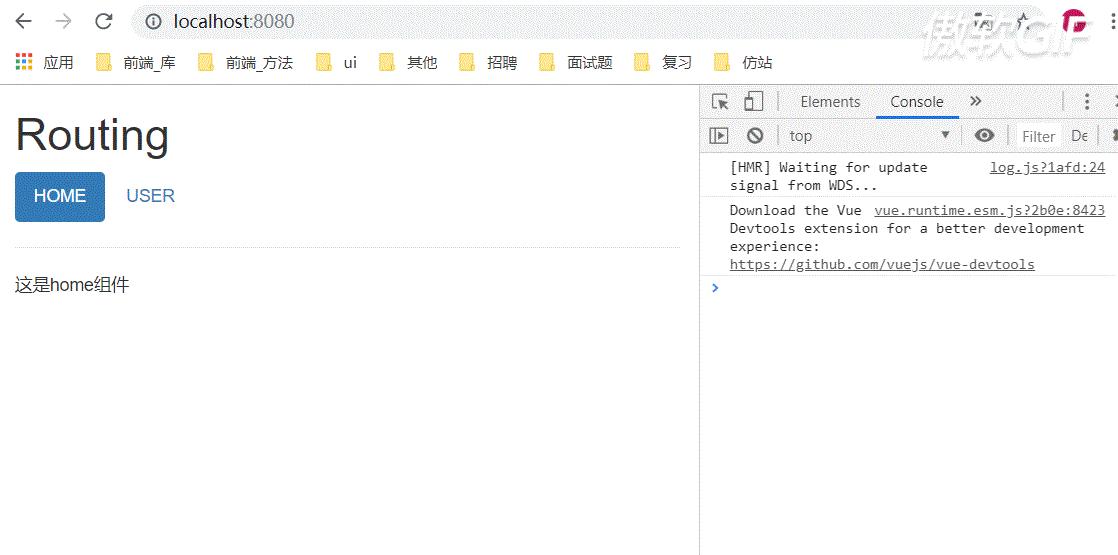Open the 仿站 bookmark folder
This screenshot has height=555, width=1118.
pos(743,63)
